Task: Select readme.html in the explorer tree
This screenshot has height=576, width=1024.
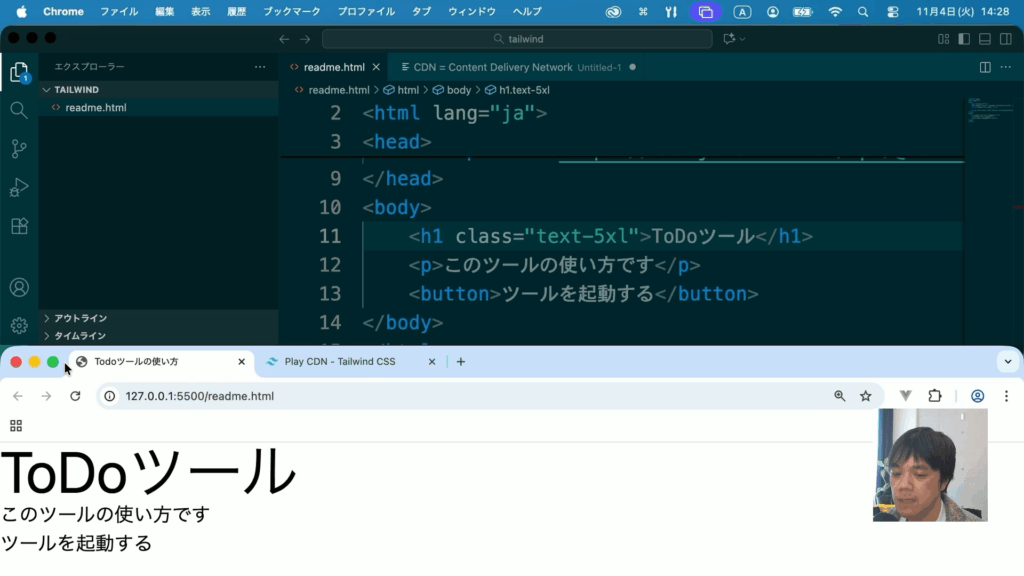Action: (x=95, y=108)
